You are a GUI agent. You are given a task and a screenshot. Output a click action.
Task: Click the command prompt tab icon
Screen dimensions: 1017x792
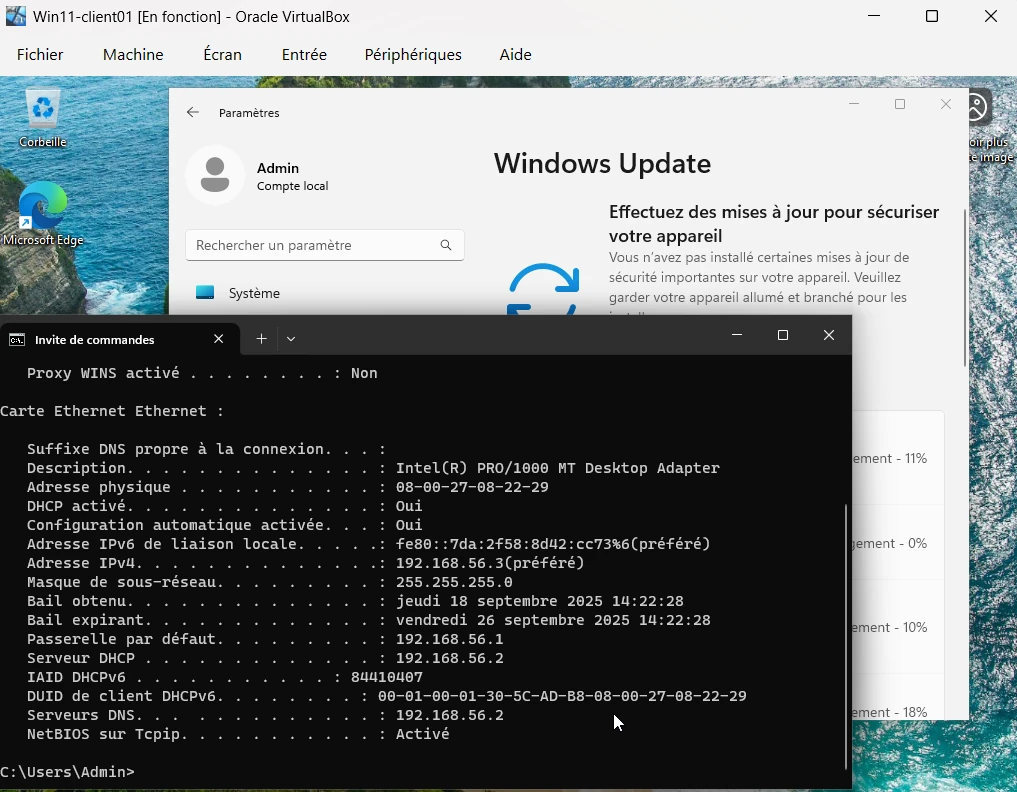click(x=17, y=340)
